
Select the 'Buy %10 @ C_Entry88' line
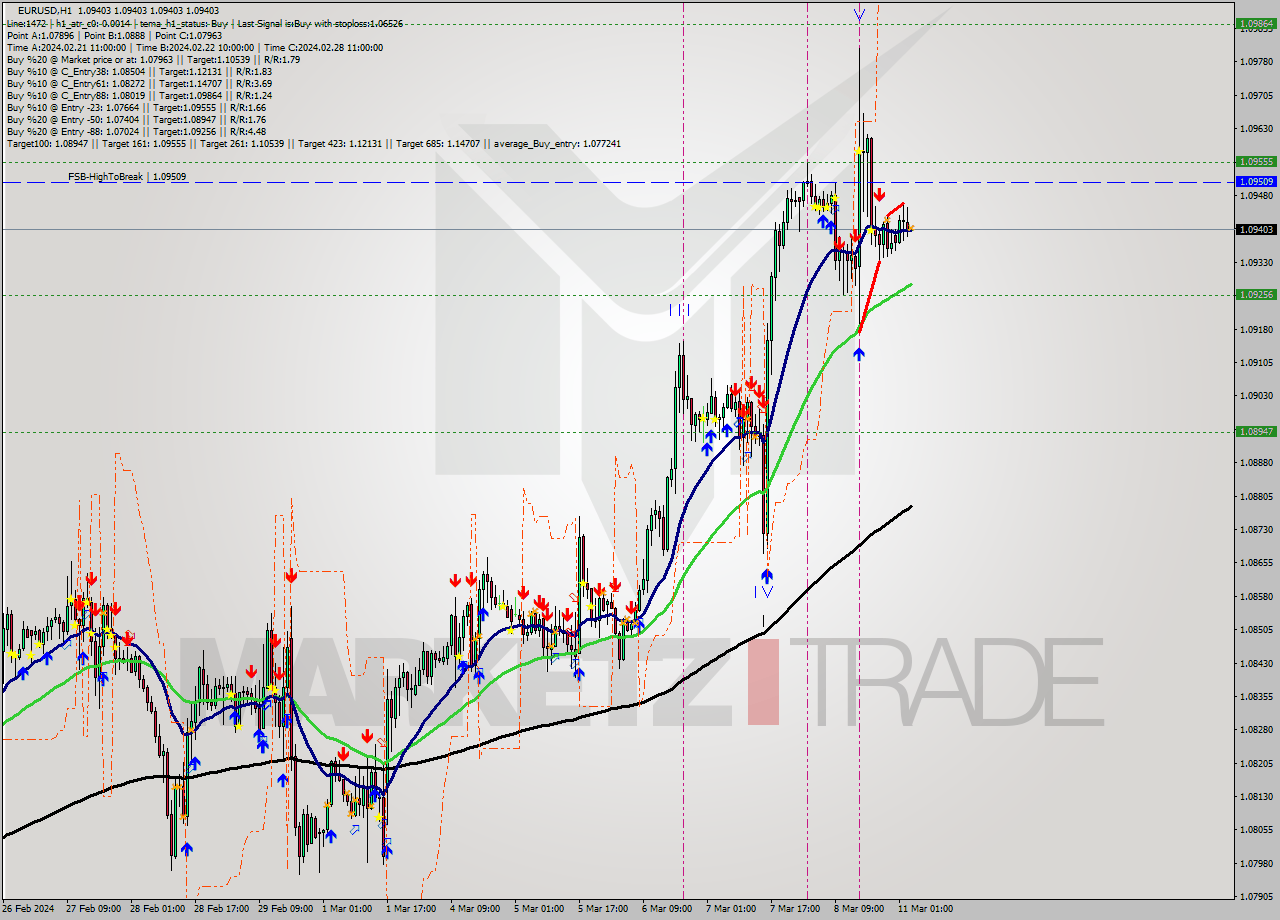139,95
